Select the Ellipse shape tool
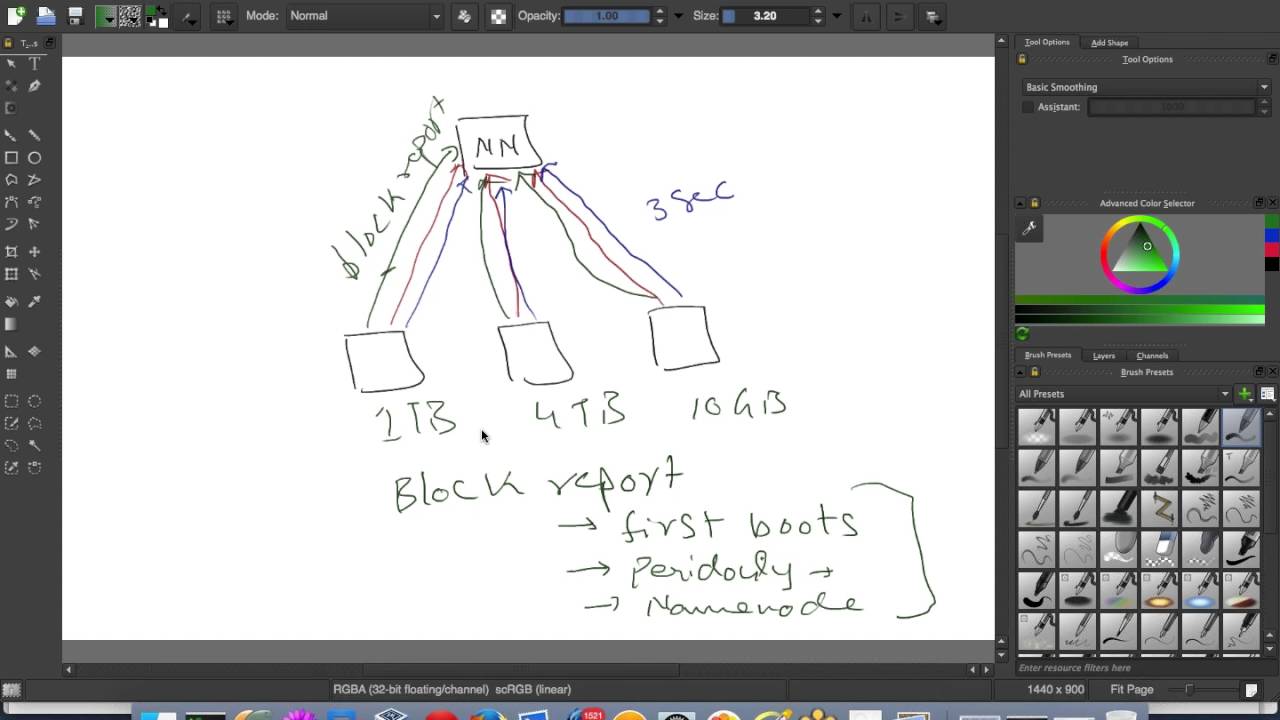This screenshot has height=720, width=1280. tap(34, 158)
